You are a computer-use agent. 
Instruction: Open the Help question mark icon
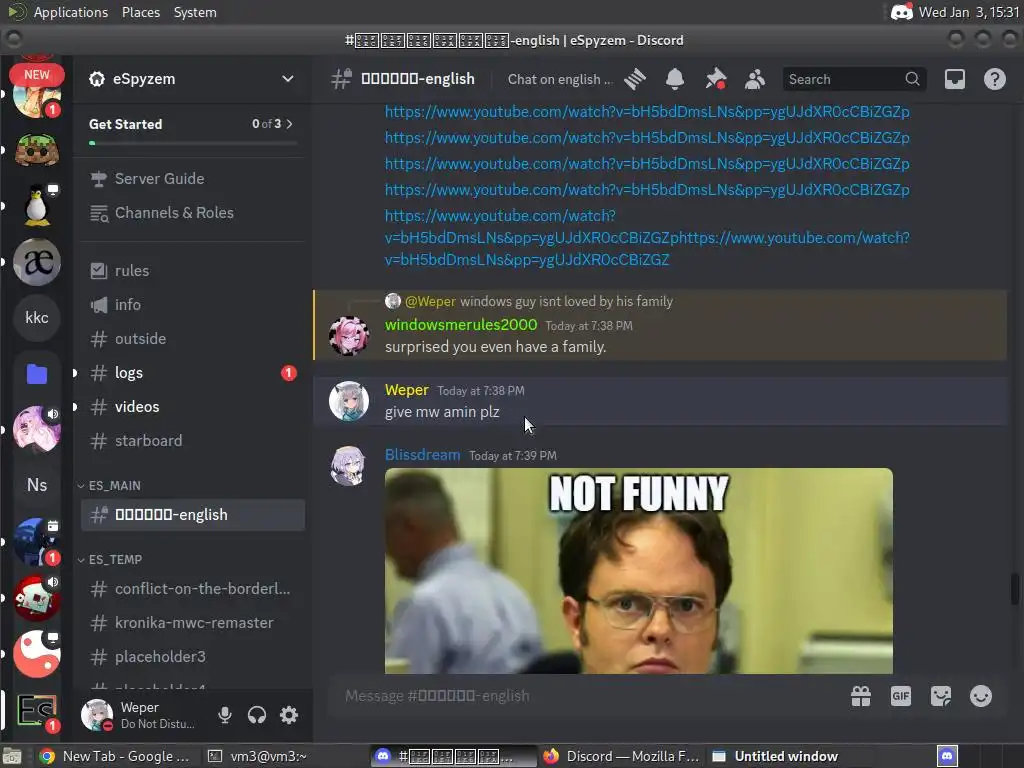click(x=995, y=79)
